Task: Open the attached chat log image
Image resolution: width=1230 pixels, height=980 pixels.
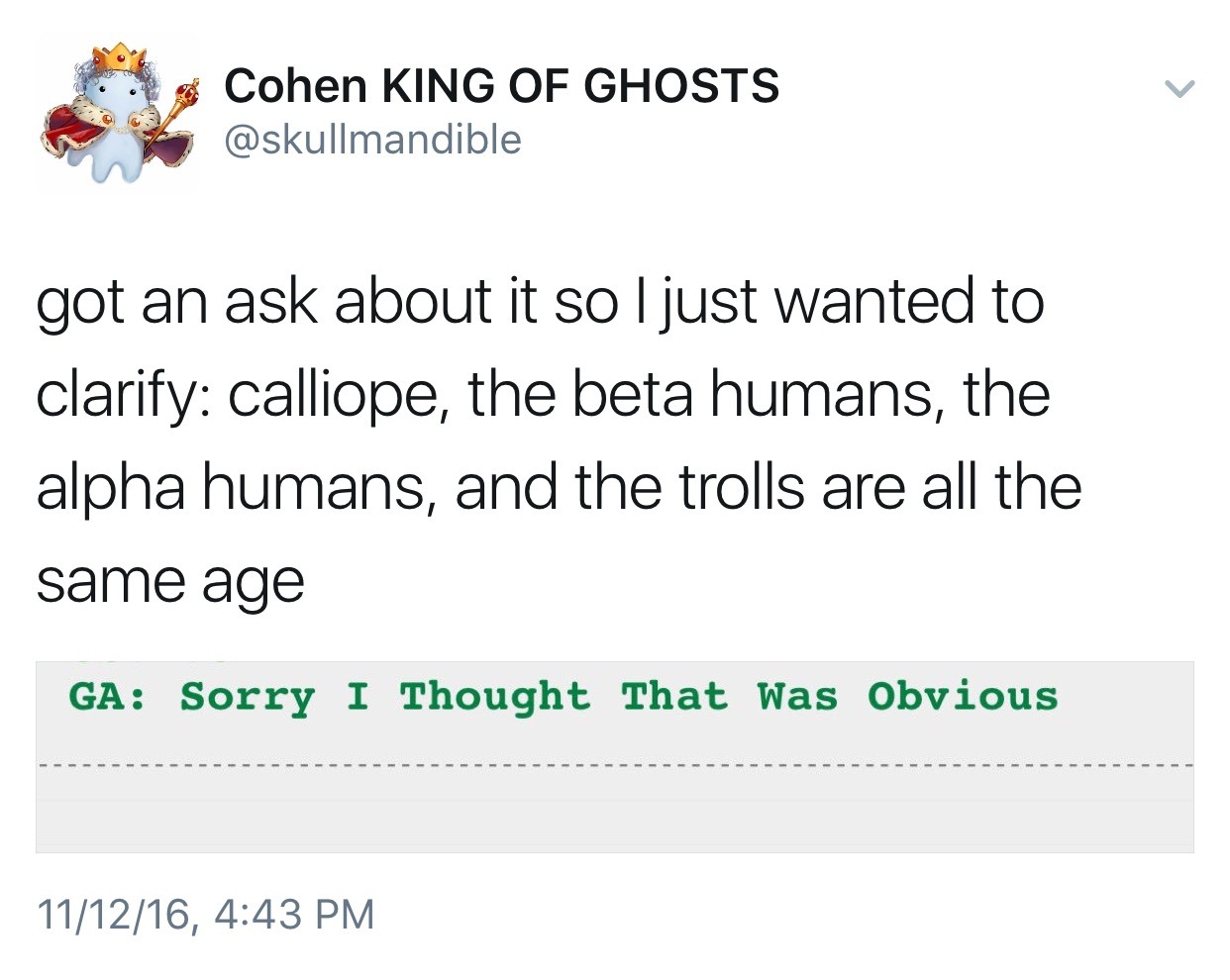Action: click(x=614, y=756)
